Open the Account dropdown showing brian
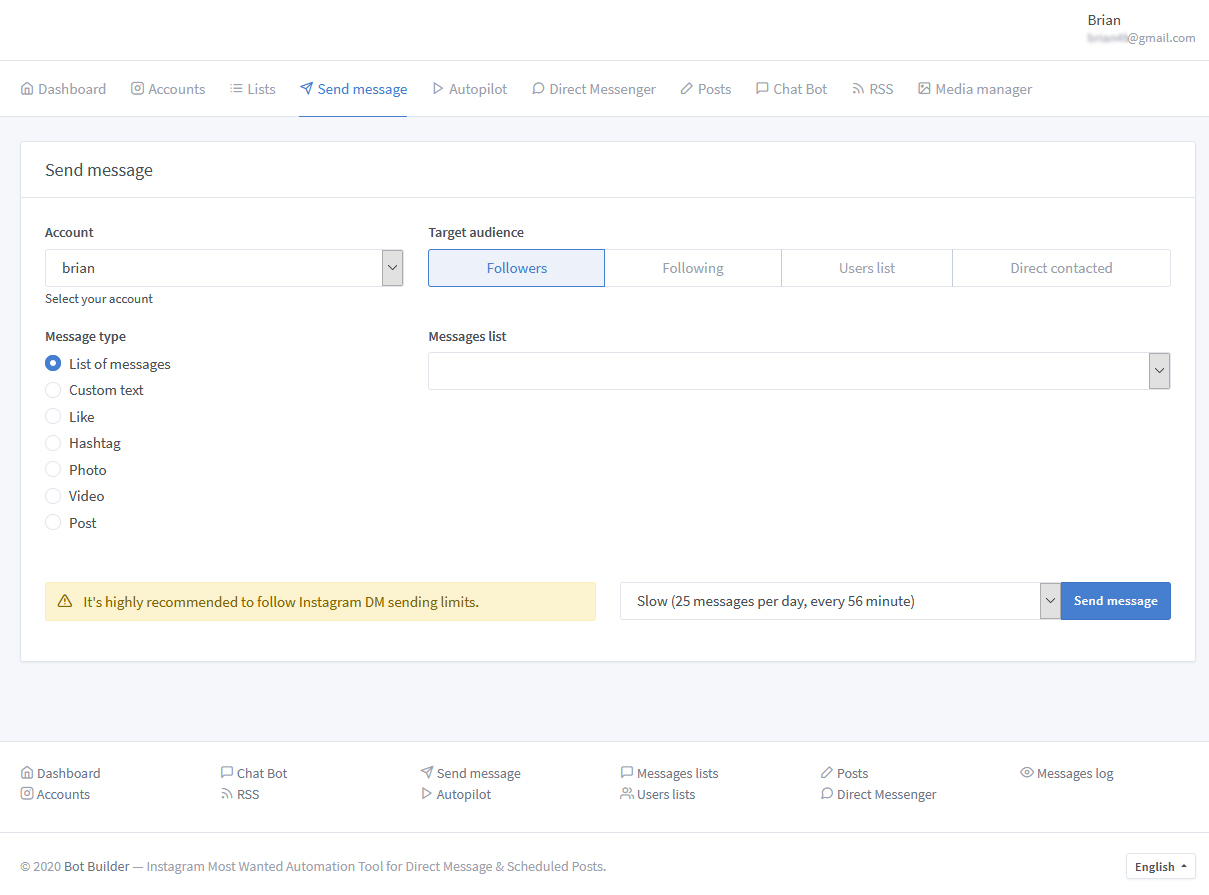The width and height of the screenshot is (1209, 895). [224, 268]
